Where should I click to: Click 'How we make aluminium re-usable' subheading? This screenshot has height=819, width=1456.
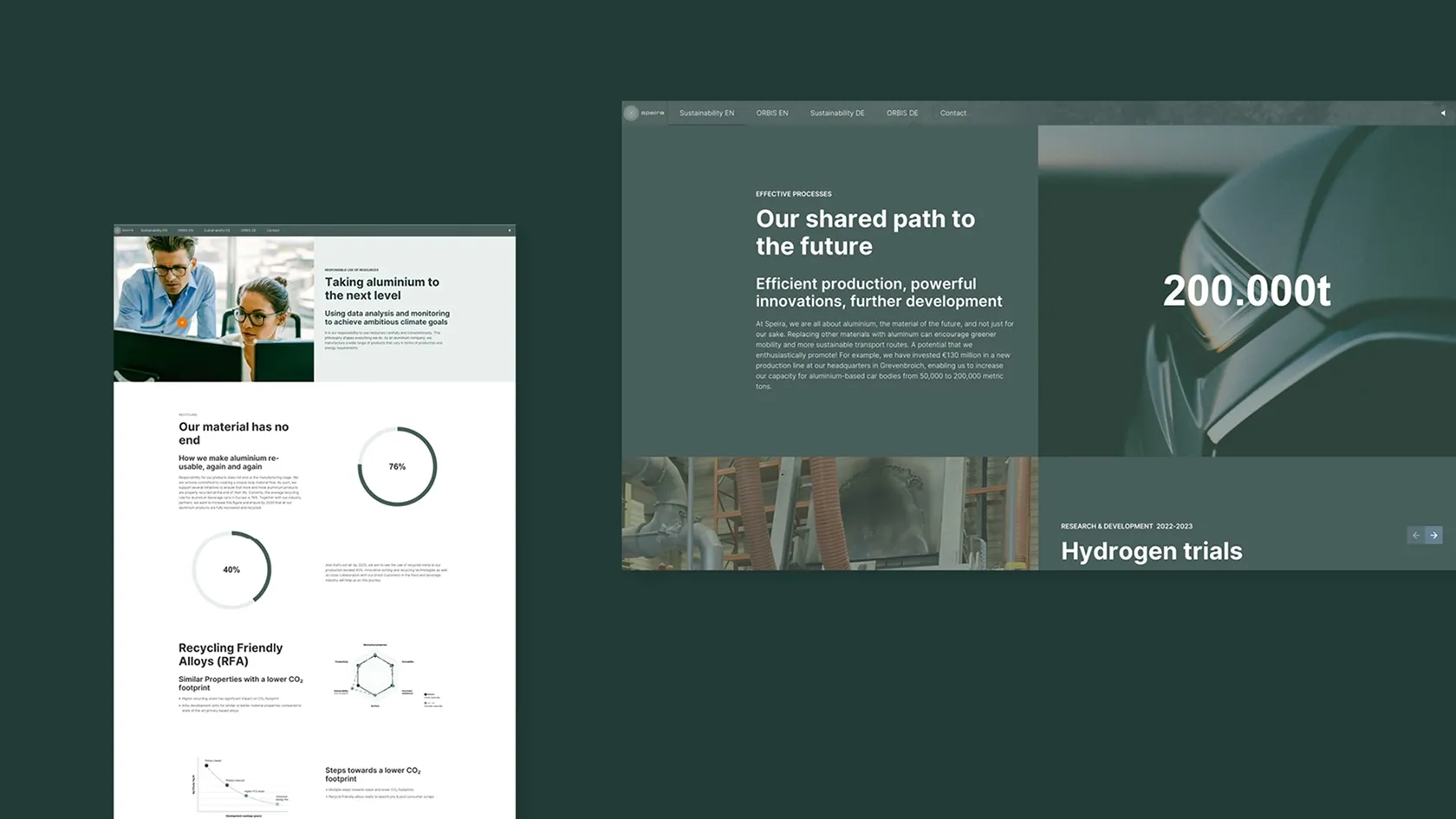point(229,462)
